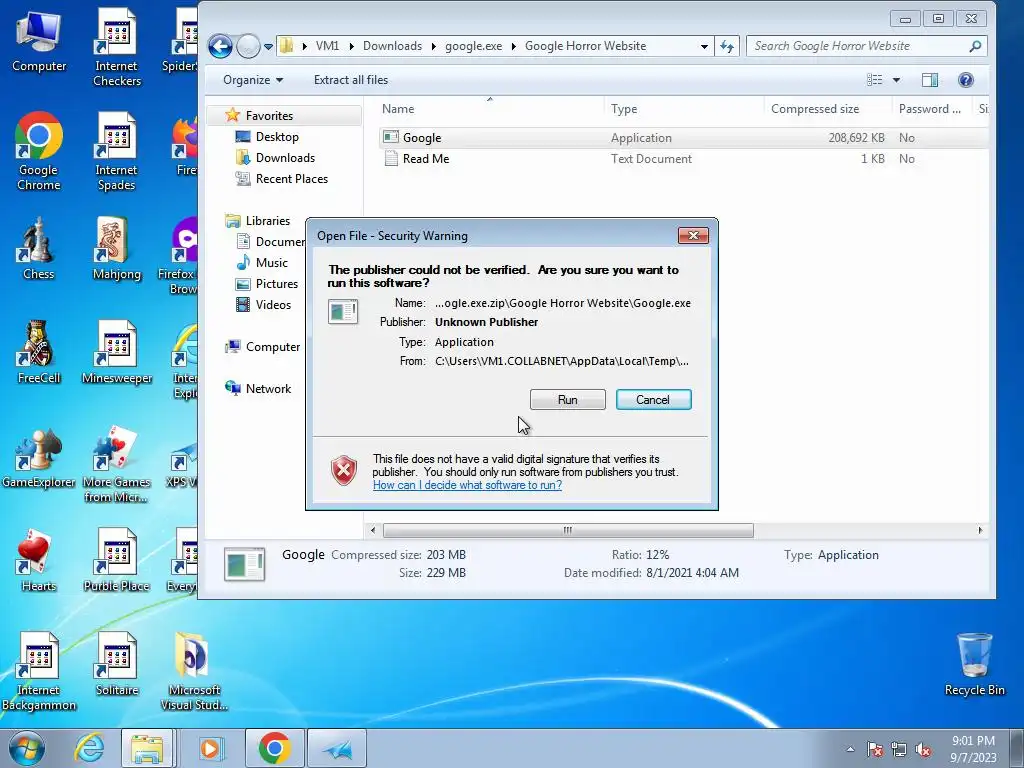
Task: Click Run in the security warning
Action: click(x=568, y=400)
